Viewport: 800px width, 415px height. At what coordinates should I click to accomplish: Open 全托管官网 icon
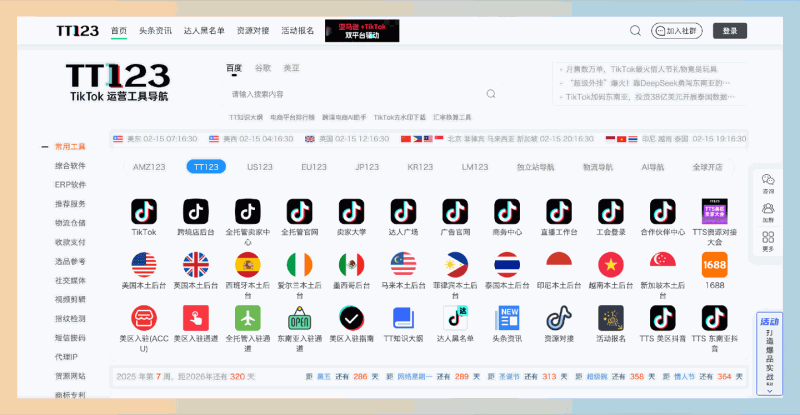(x=299, y=211)
